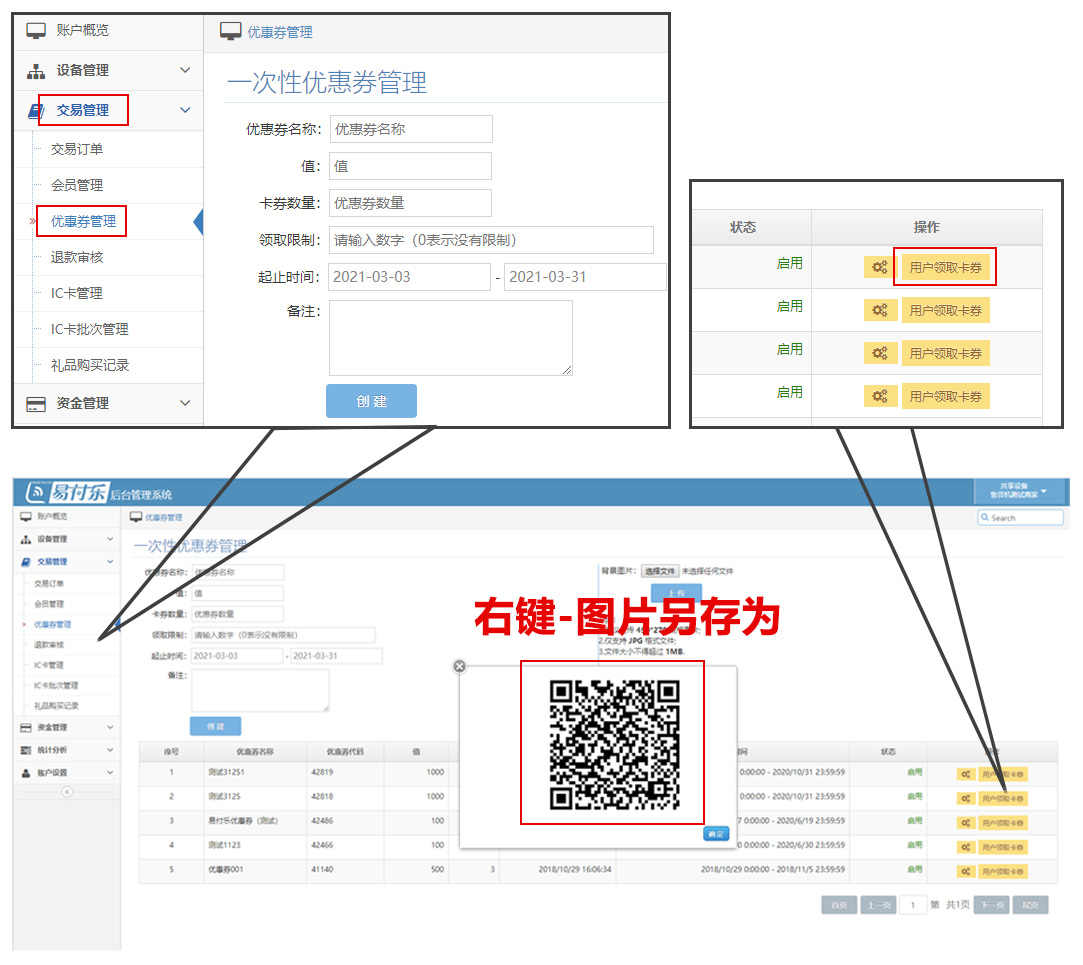The height and width of the screenshot is (965, 1083).
Task: Click 用户领取卡券 for row 测试1123
Action: [x=1002, y=847]
